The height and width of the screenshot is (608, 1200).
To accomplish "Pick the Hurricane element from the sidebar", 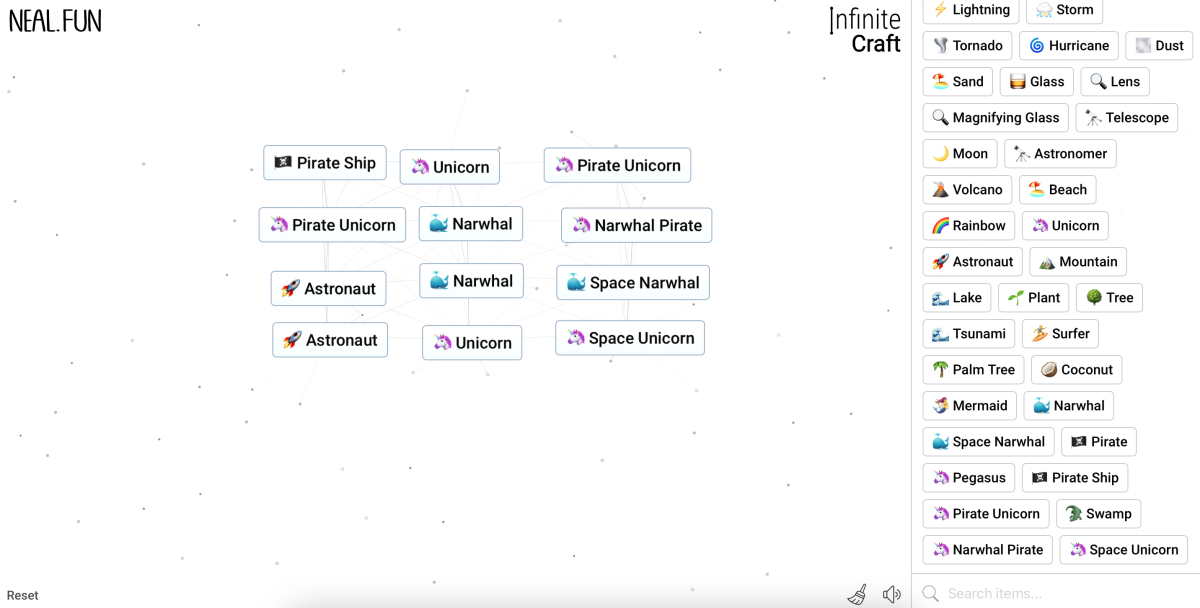I will click(1068, 45).
